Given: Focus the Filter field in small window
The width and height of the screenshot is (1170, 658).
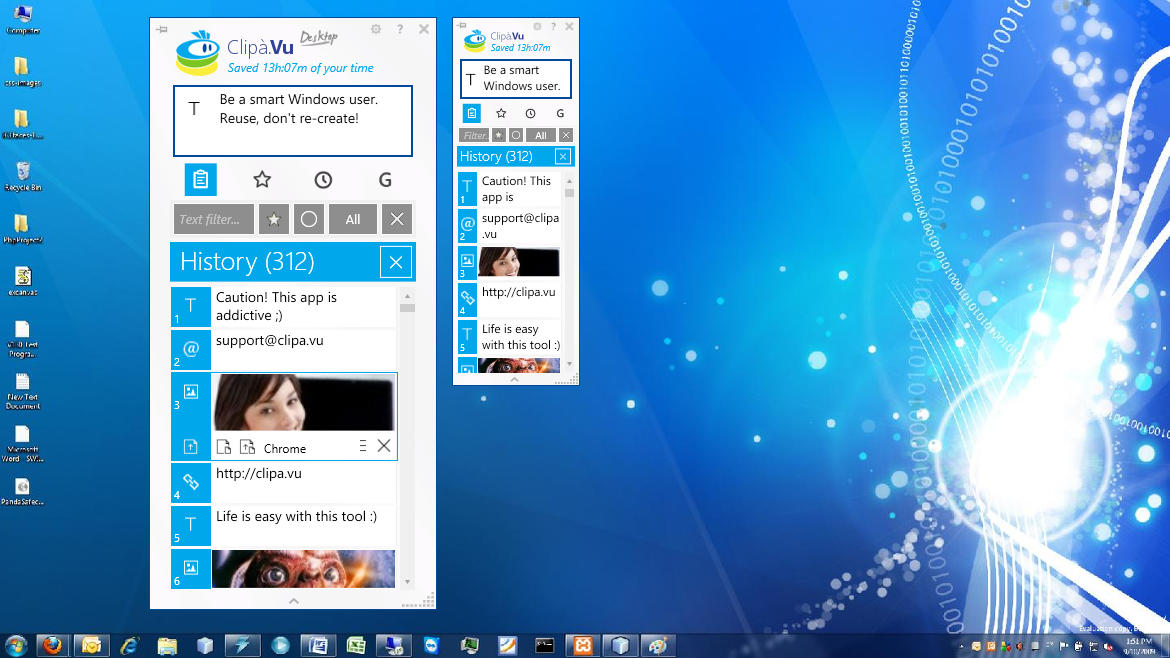Looking at the screenshot, I should 475,135.
